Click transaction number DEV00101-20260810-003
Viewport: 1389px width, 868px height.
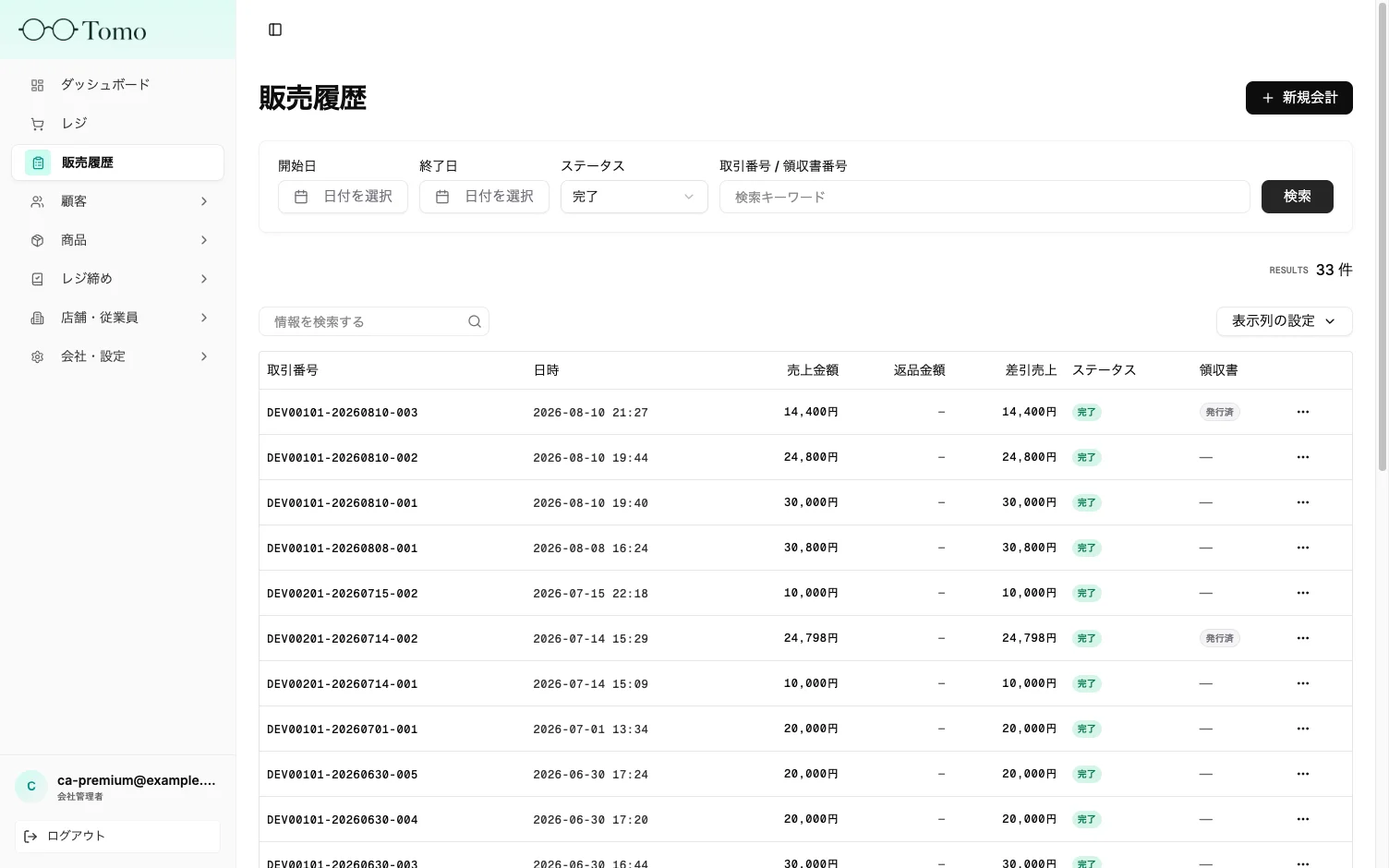[x=343, y=413]
